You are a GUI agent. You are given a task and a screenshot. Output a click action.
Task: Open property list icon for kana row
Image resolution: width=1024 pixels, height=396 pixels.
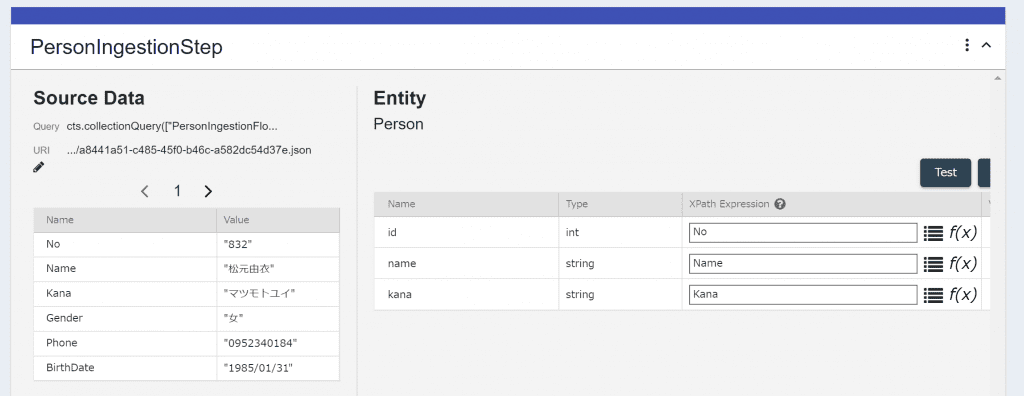click(x=933, y=295)
